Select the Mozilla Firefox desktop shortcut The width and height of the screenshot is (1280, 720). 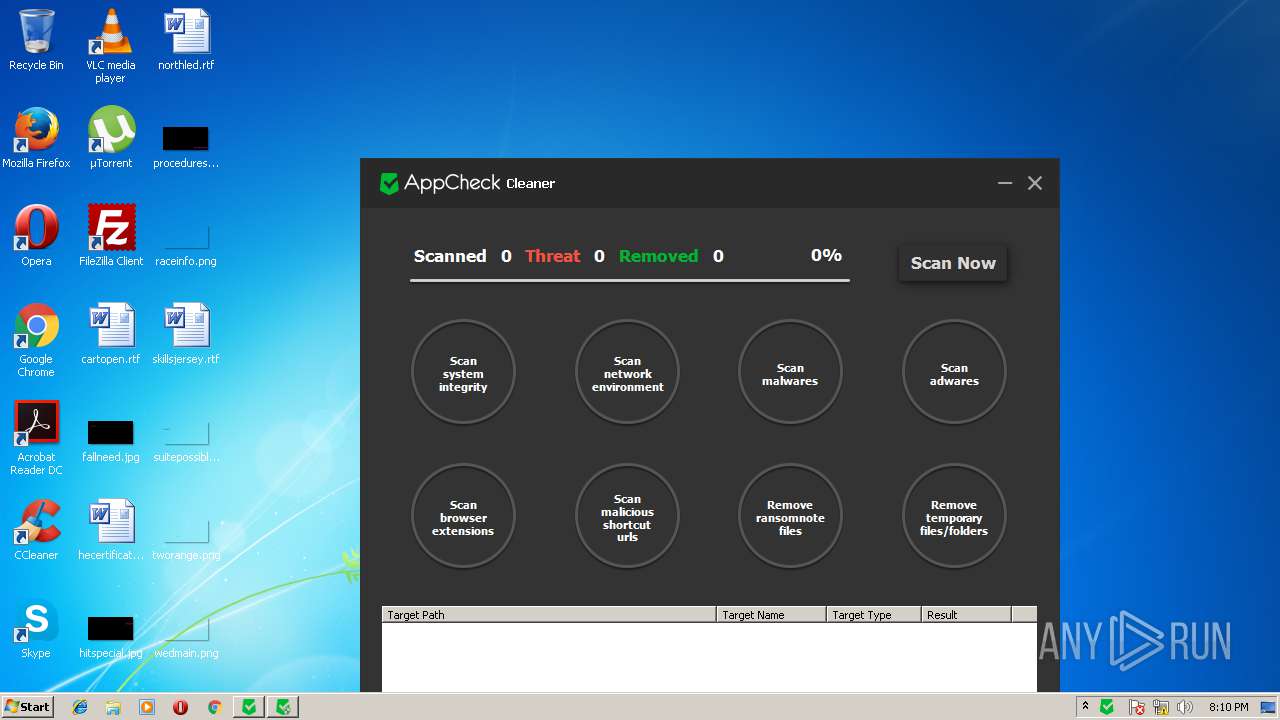coord(36,138)
